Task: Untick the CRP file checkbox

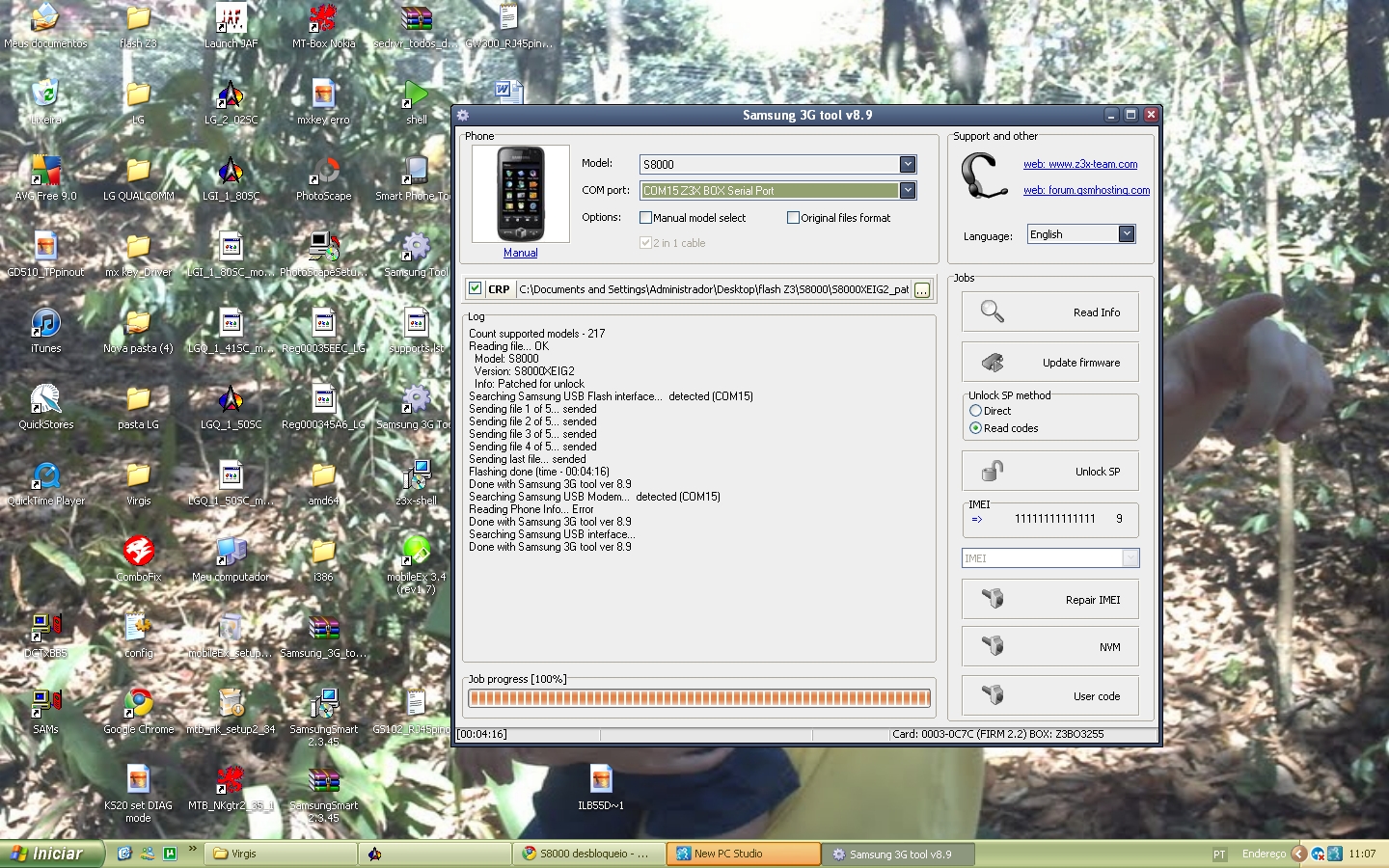Action: click(x=475, y=288)
